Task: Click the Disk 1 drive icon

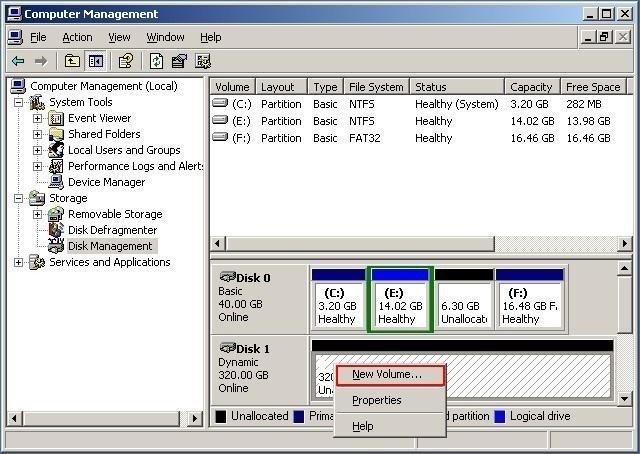Action: pyautogui.click(x=228, y=348)
